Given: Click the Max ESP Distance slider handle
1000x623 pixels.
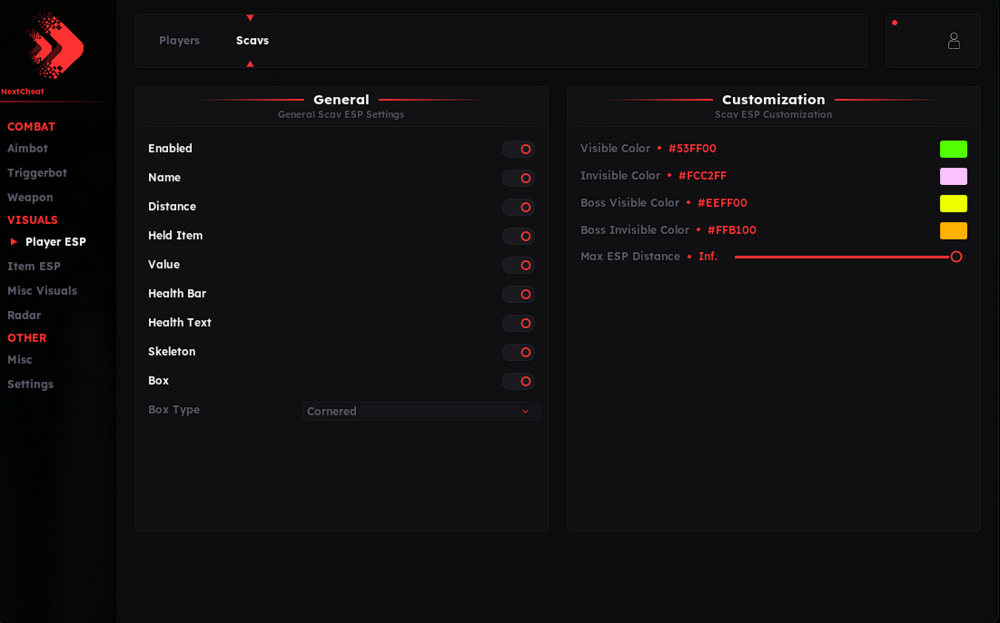Looking at the screenshot, I should click(955, 257).
